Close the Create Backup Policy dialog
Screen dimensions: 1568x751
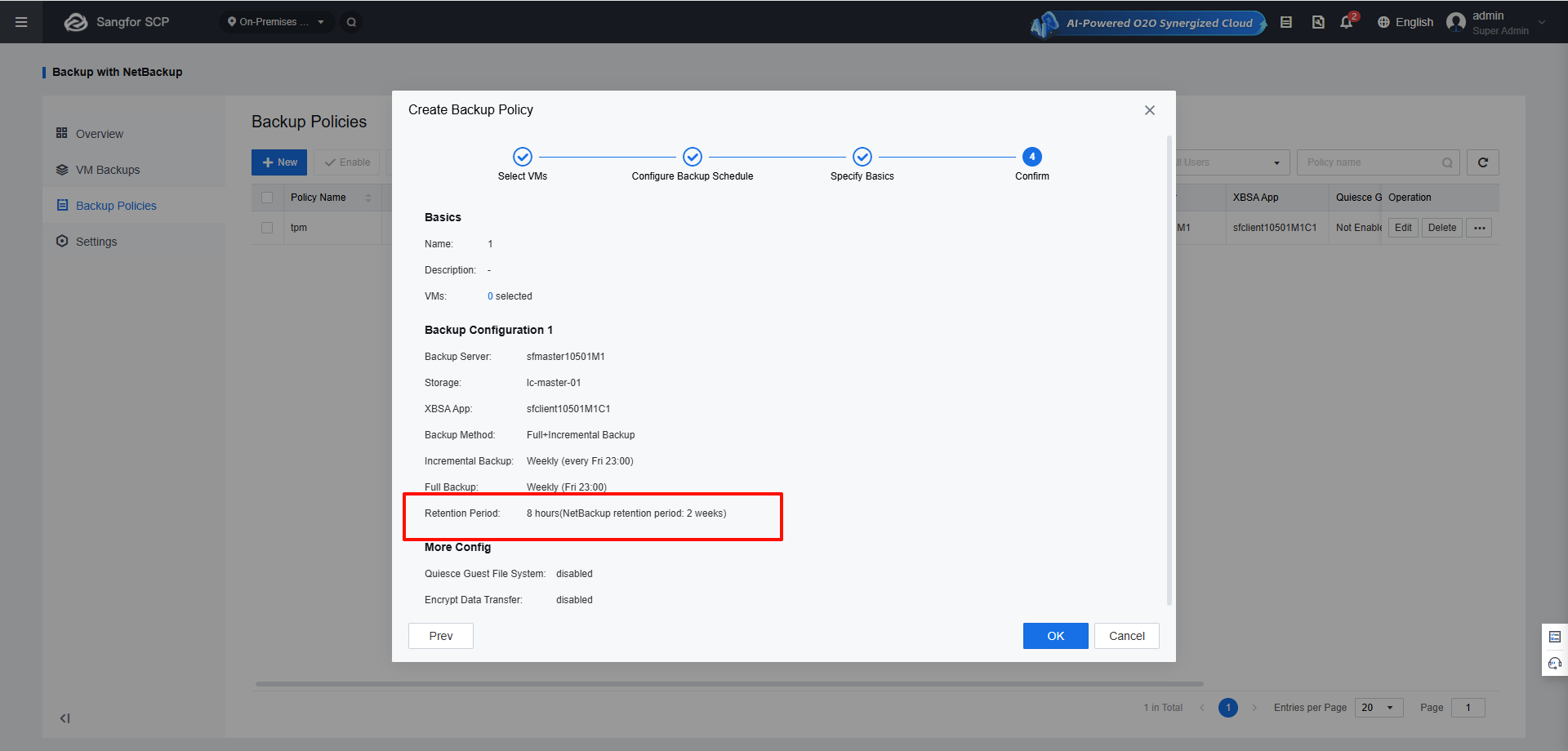[1150, 110]
